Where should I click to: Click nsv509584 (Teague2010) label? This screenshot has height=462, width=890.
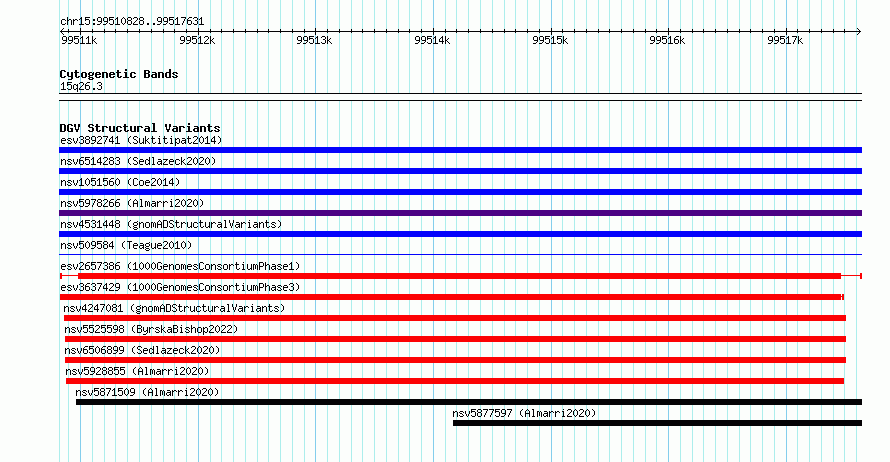point(126,245)
